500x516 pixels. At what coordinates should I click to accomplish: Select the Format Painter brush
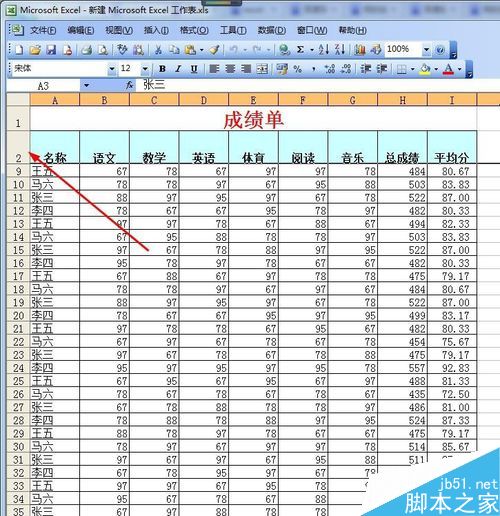click(x=214, y=50)
